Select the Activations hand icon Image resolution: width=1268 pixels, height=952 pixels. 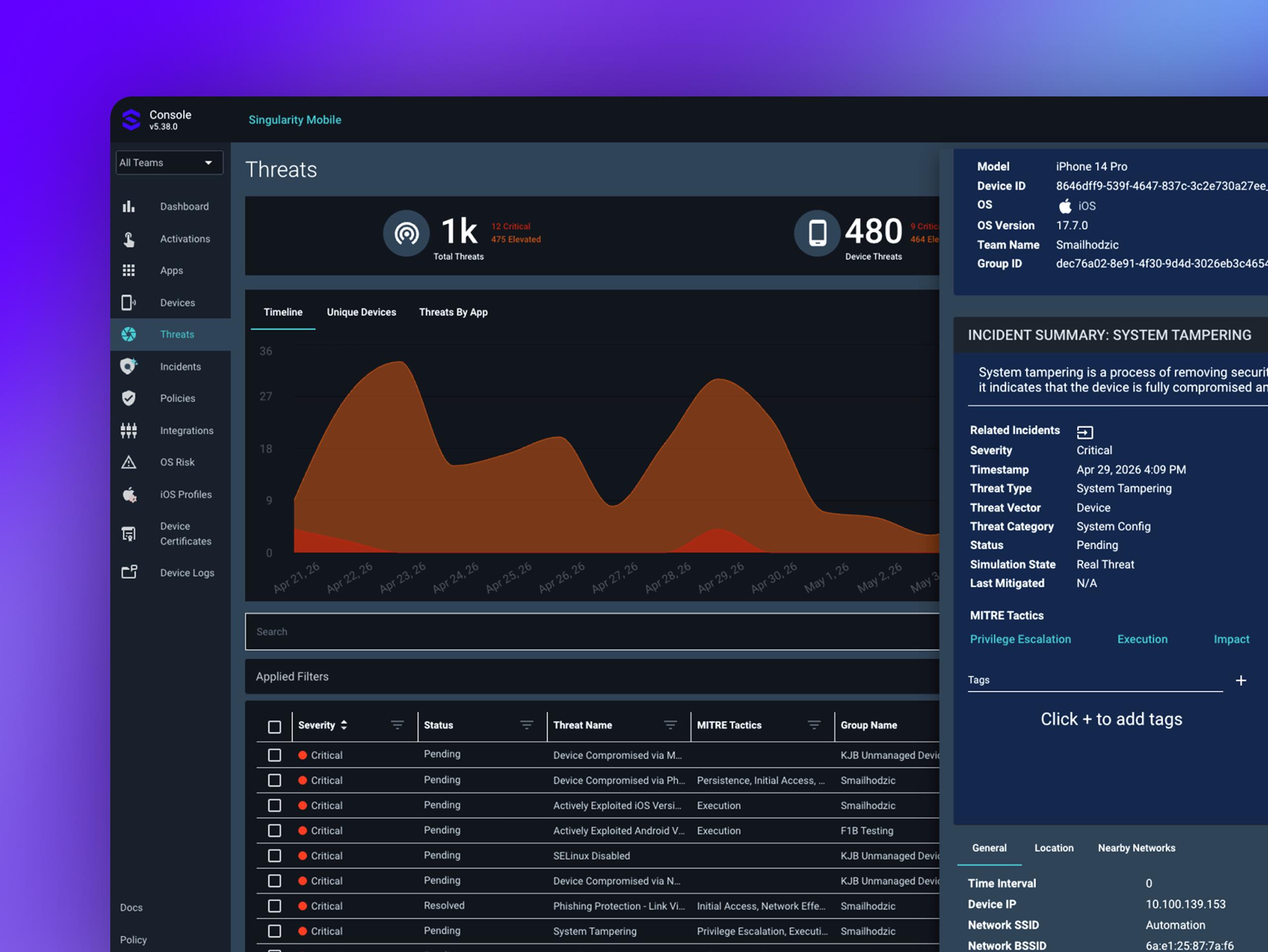pos(129,239)
